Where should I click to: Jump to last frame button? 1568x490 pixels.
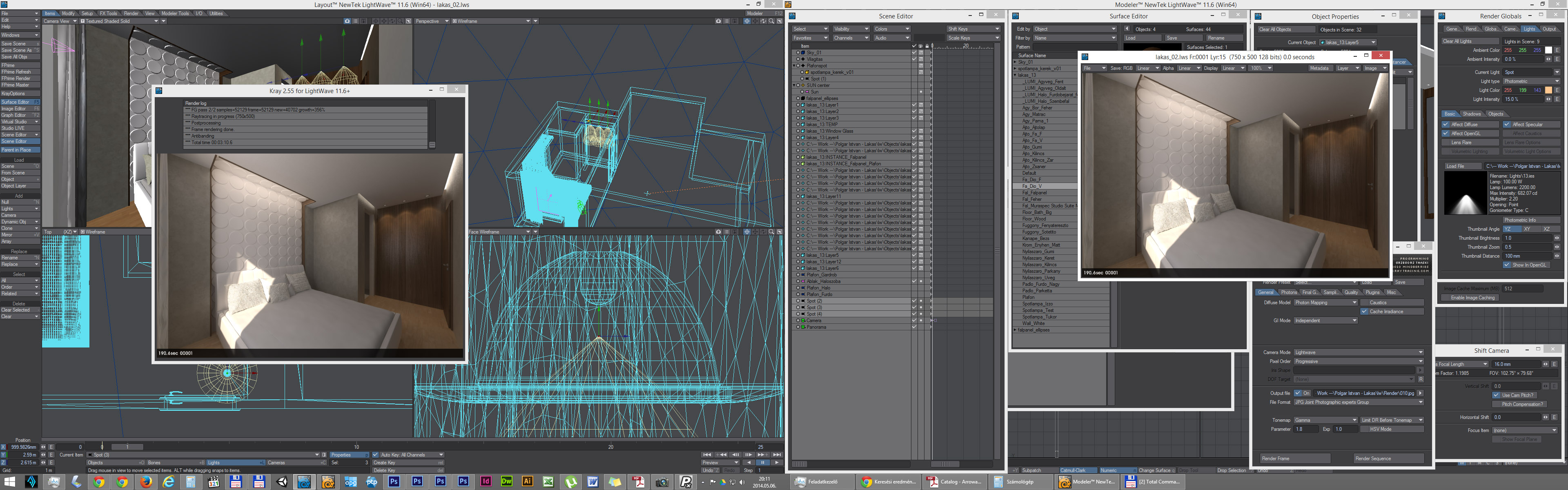[x=777, y=455]
